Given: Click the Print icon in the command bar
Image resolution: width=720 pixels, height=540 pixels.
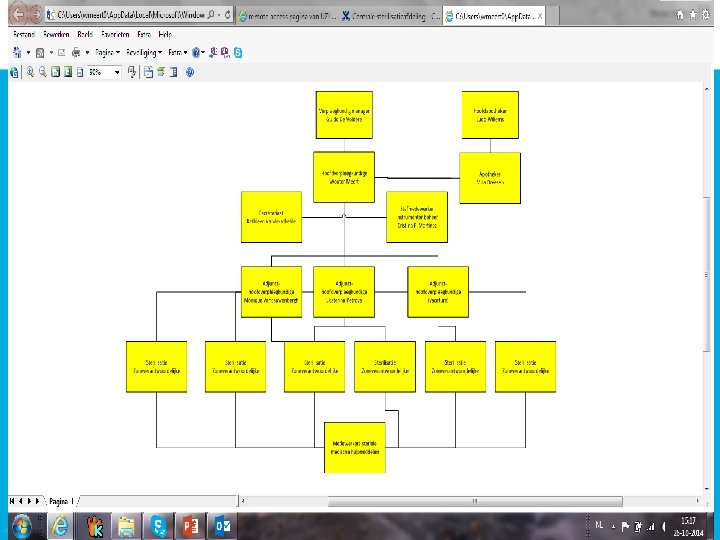Looking at the screenshot, I should tap(76, 52).
